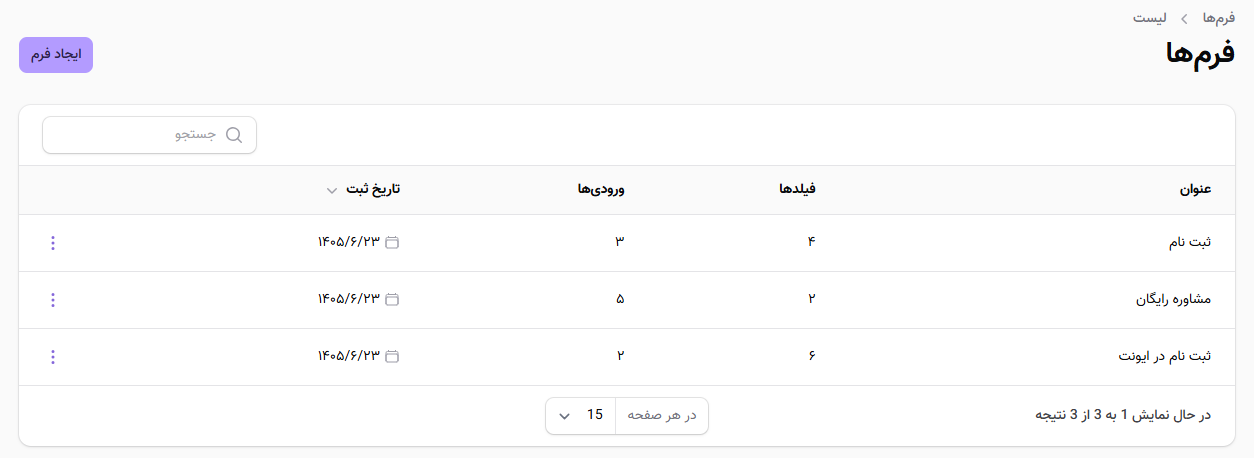Image resolution: width=1254 pixels, height=458 pixels.
Task: Click calendar icon in مشاوره رایگان row
Action: [x=392, y=300]
